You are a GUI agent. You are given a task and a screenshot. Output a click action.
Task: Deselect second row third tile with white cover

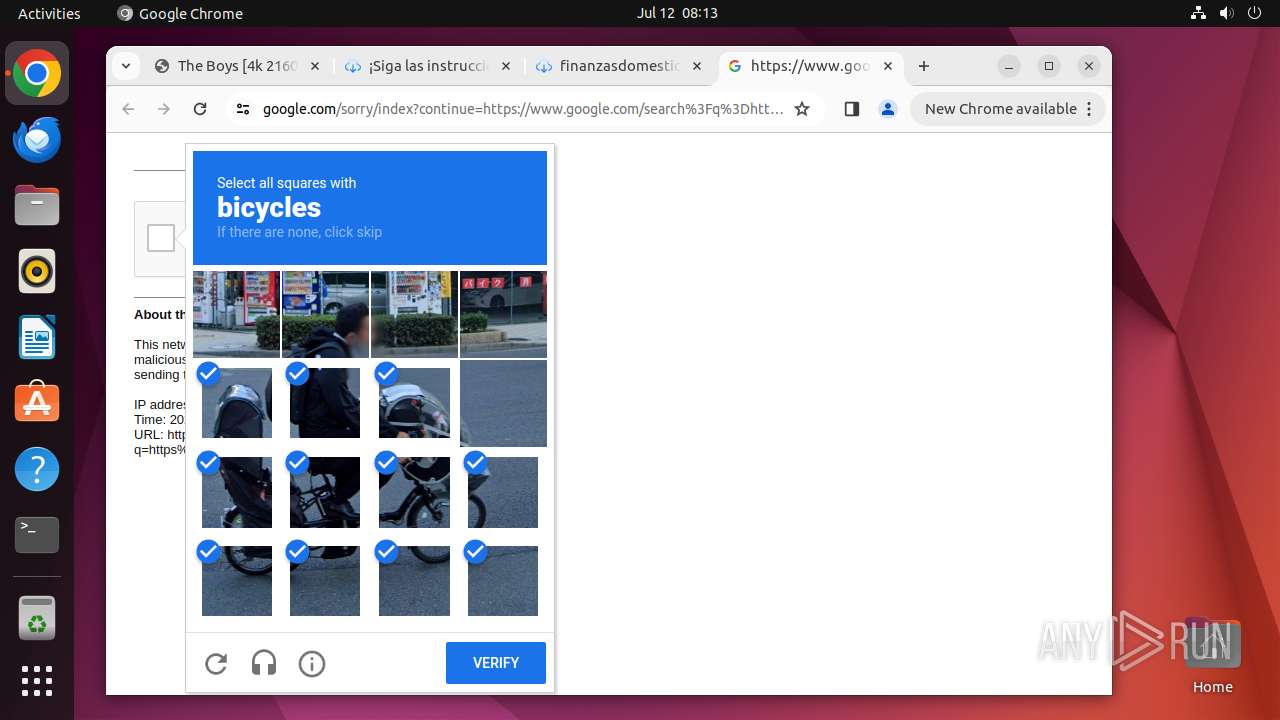coord(414,403)
